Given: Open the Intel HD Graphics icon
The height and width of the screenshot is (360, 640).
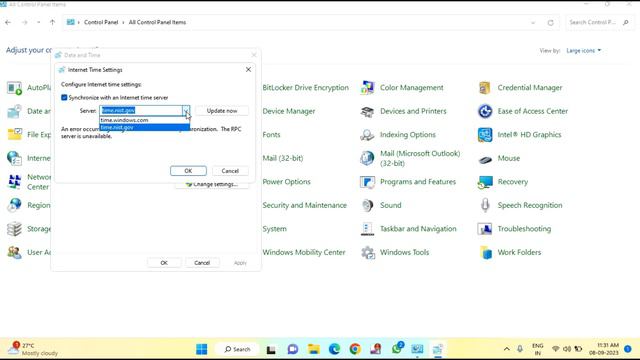Looking at the screenshot, I should coord(485,135).
